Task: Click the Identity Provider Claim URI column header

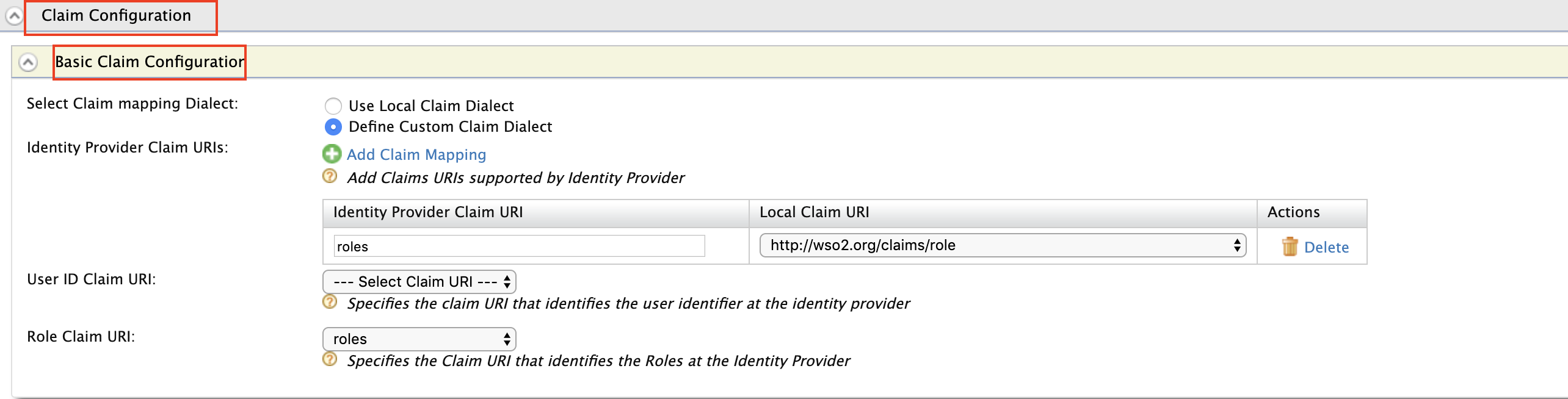Action: pos(427,212)
